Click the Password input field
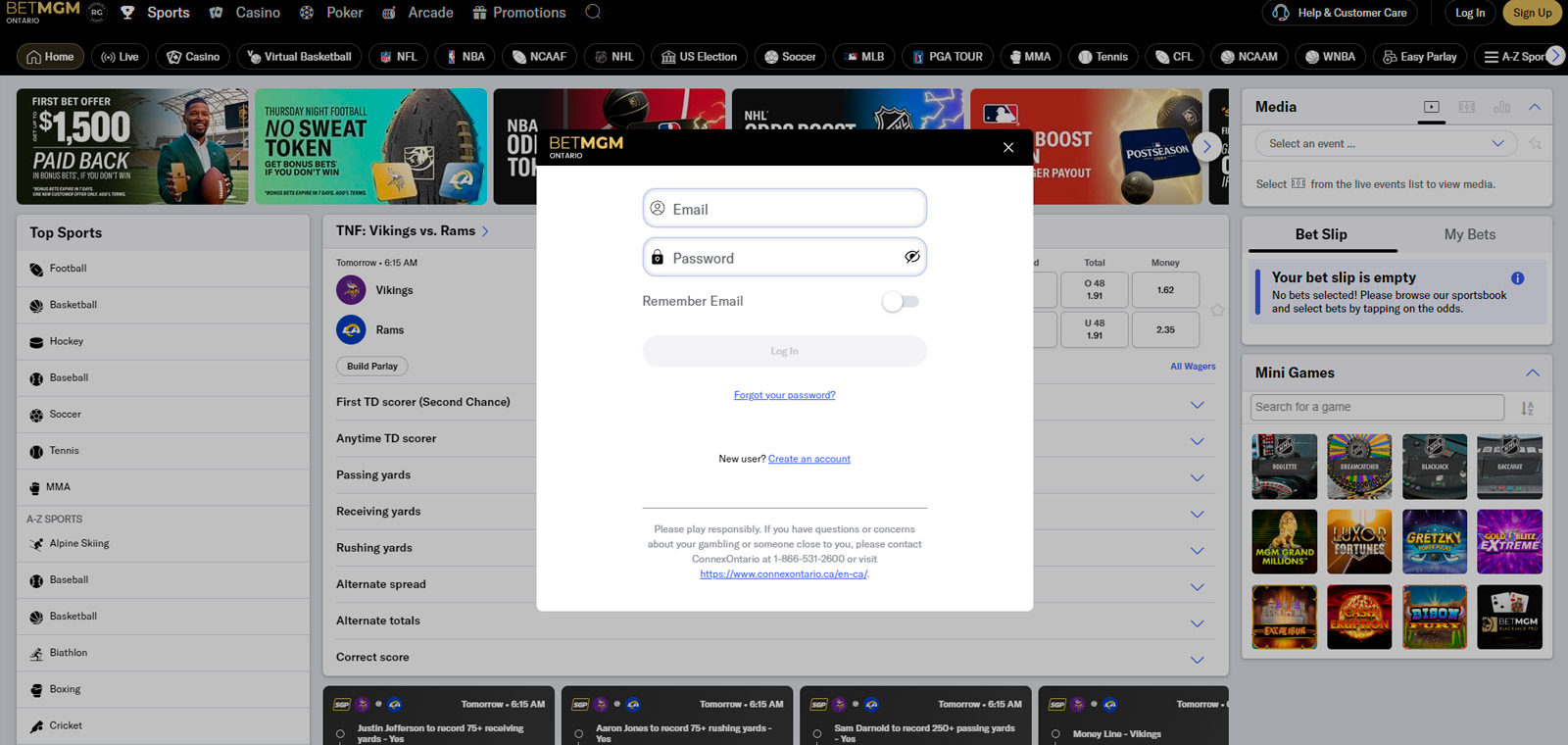 click(x=785, y=258)
